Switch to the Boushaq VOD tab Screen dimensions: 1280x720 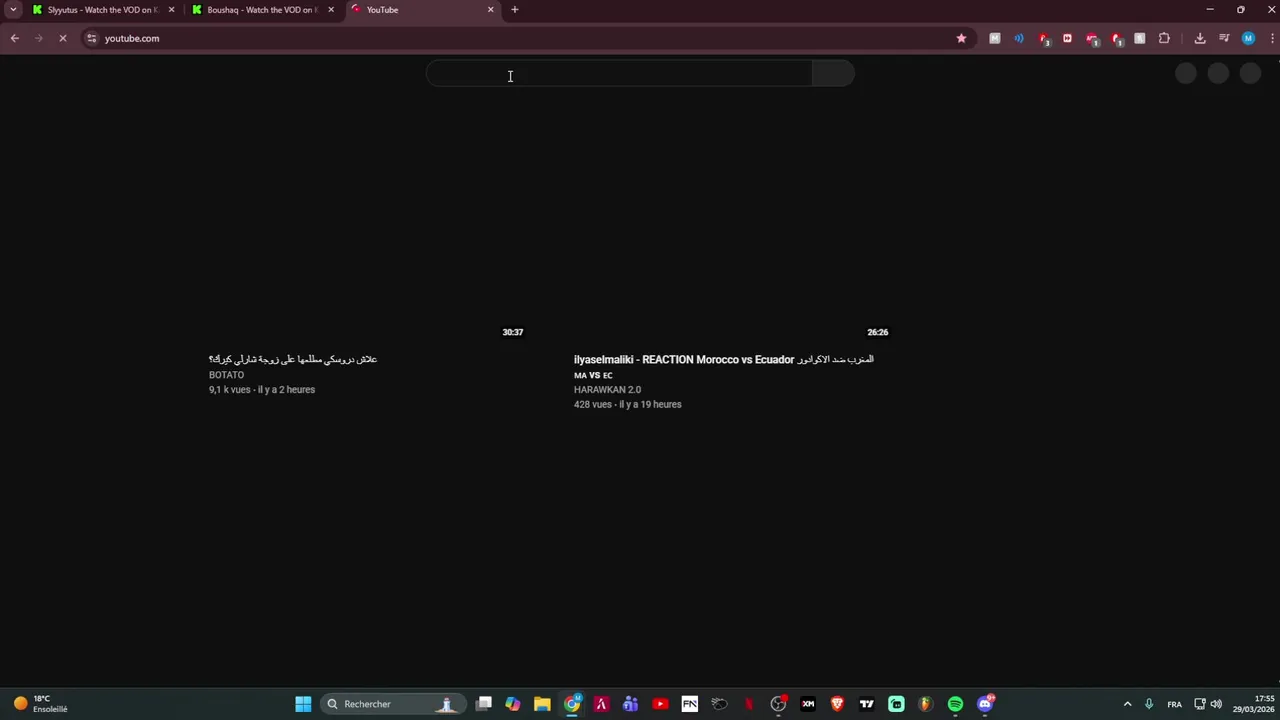(262, 10)
